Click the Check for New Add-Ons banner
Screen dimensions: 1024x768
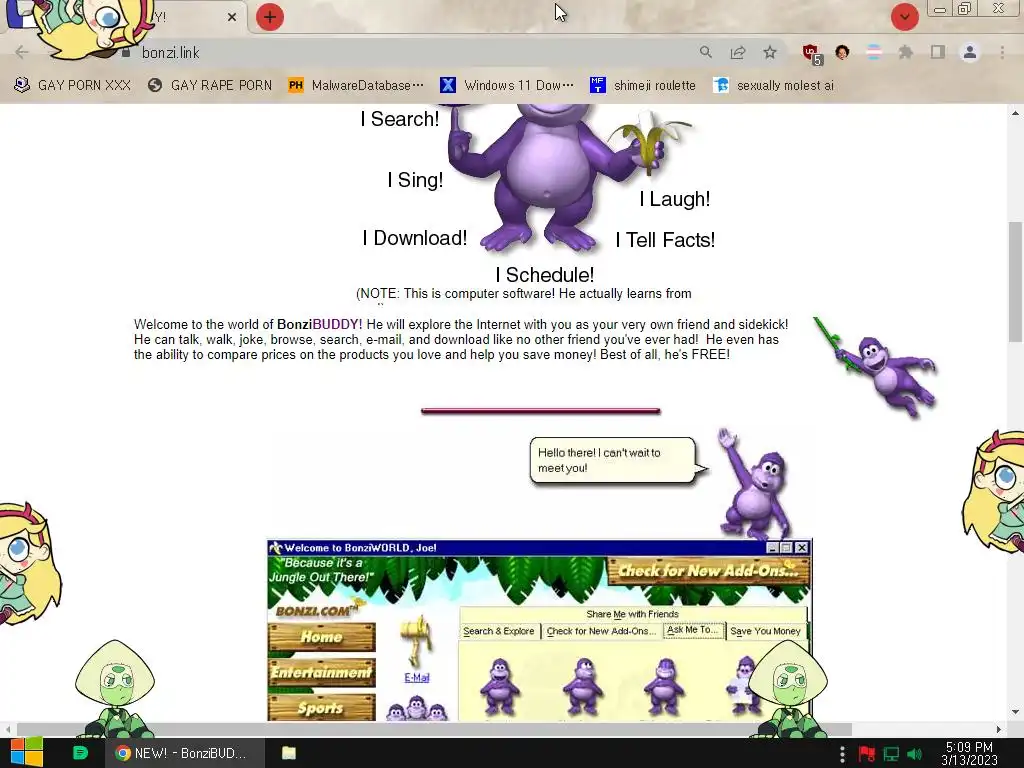(x=708, y=571)
